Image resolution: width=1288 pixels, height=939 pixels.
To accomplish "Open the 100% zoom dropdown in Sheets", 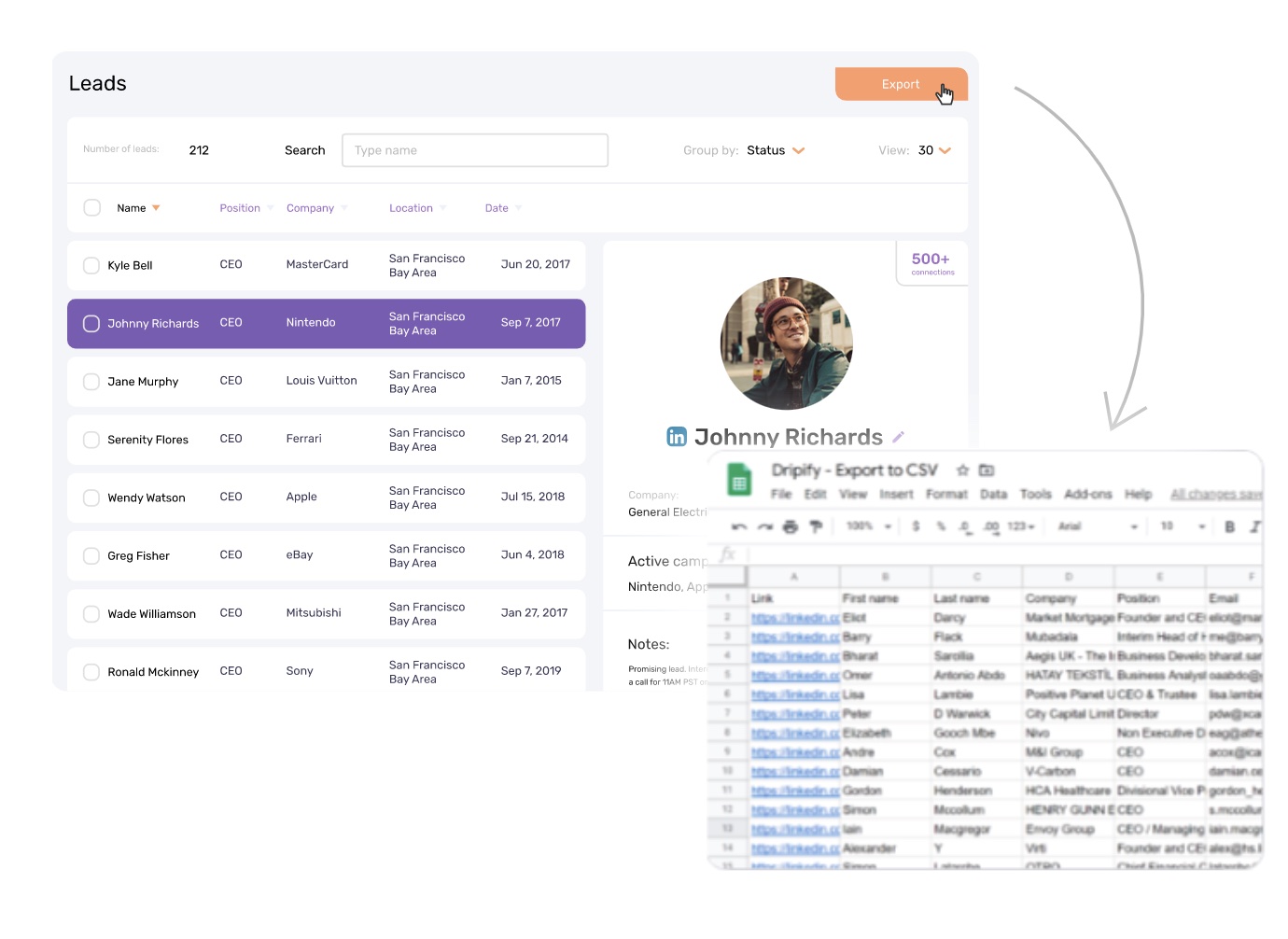I will point(869,526).
